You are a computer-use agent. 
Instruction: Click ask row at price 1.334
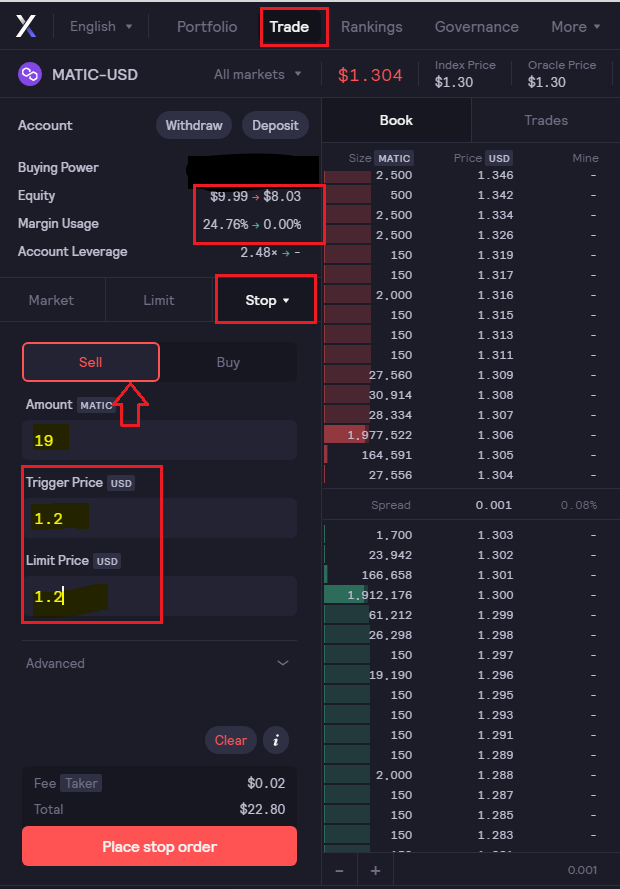471,215
